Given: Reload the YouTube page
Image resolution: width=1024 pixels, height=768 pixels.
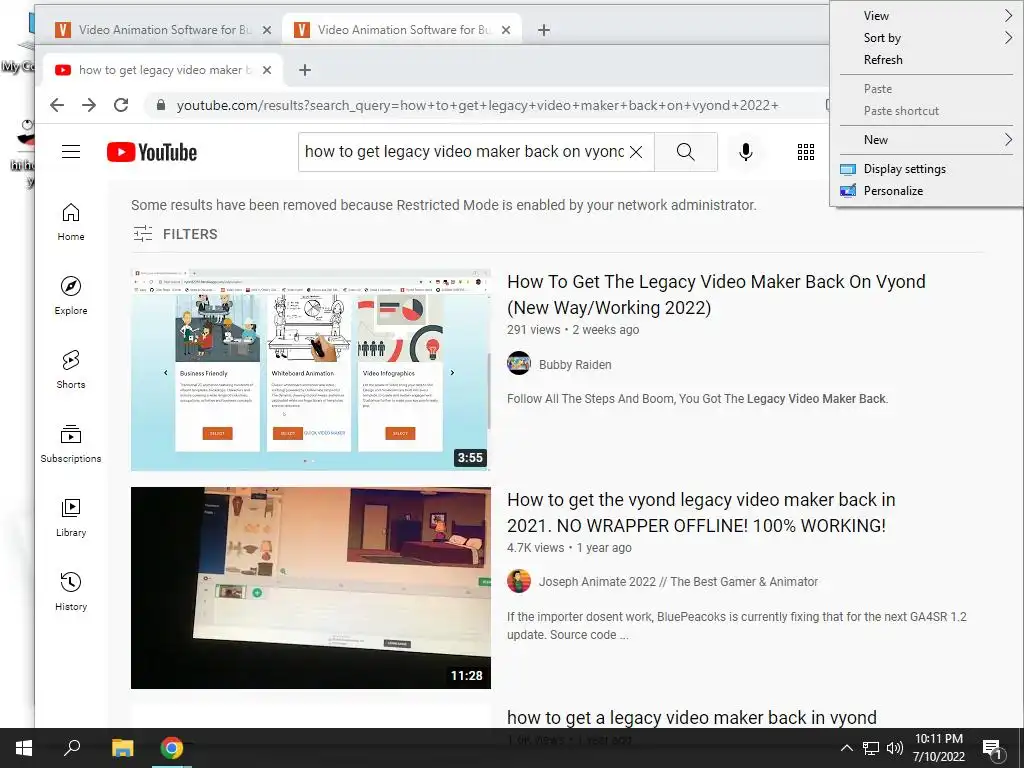Looking at the screenshot, I should pos(121,105).
